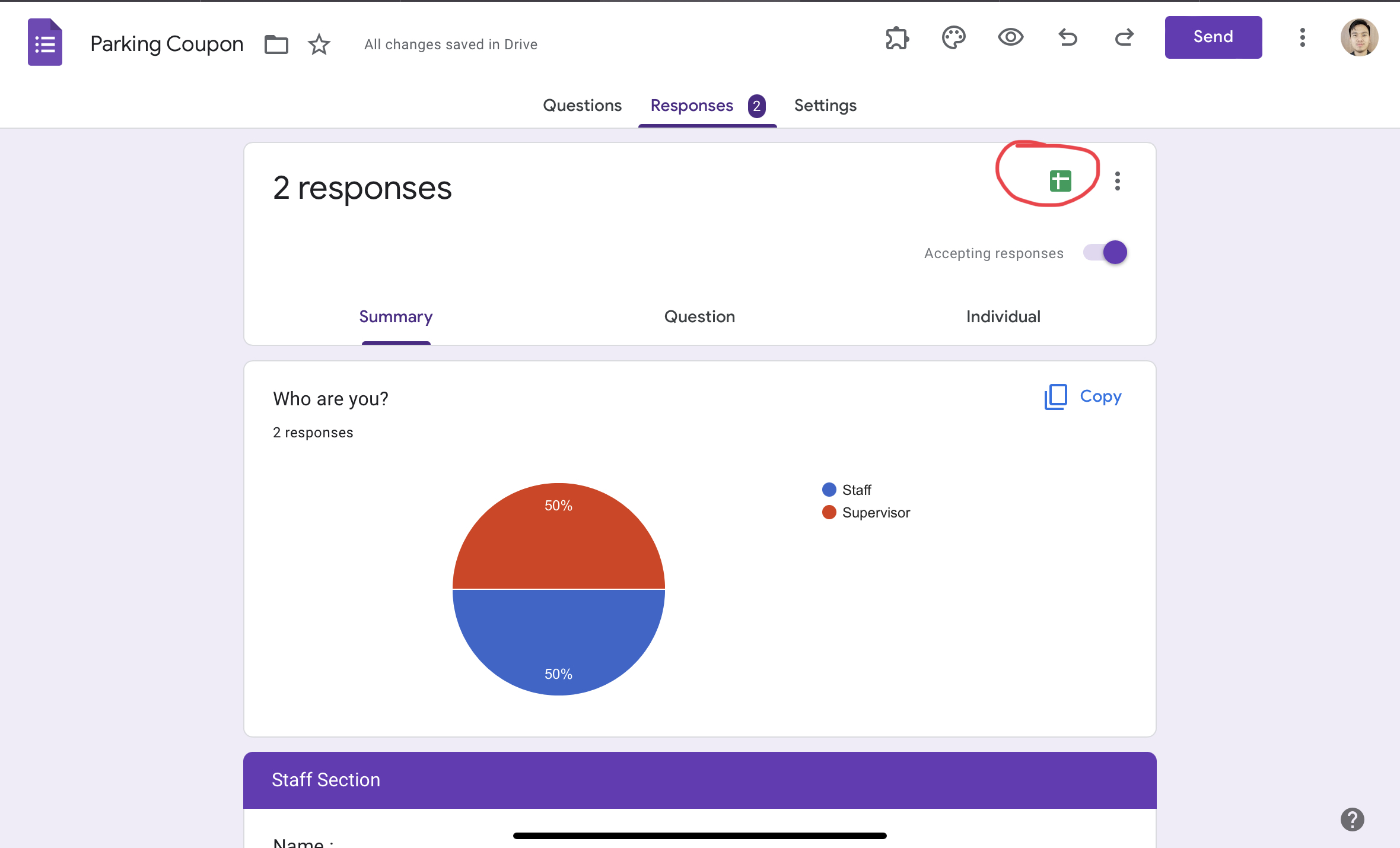Viewport: 1400px width, 848px height.
Task: Open the top-right three-dot menu
Action: click(x=1302, y=37)
